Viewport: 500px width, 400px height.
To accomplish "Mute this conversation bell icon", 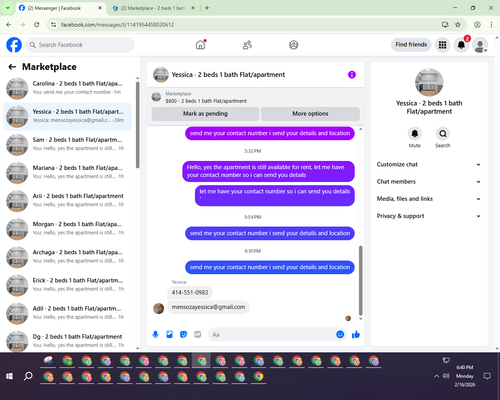I will tap(415, 134).
